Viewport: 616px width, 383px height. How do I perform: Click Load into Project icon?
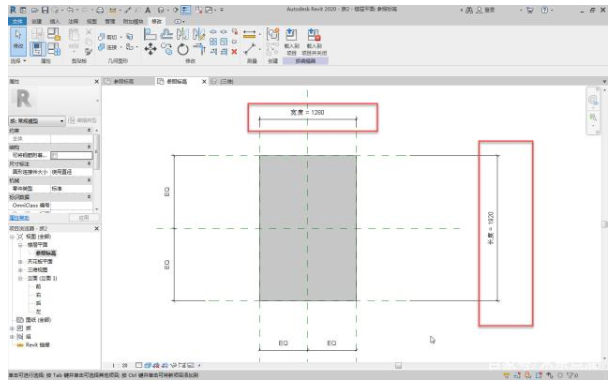coord(291,42)
